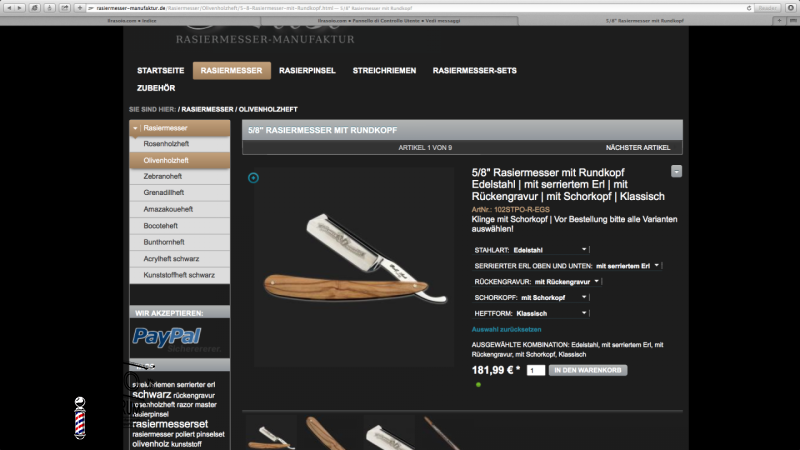The width and height of the screenshot is (800, 450).
Task: Open the RASIERMESSER menu item
Action: 232,70
